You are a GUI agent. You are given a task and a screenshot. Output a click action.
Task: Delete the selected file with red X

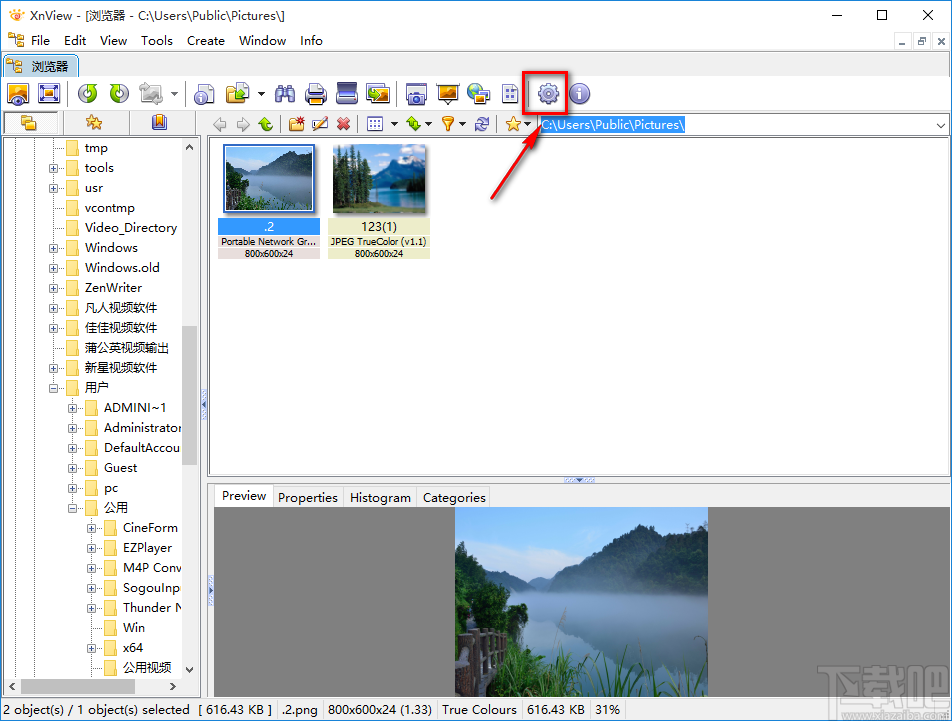point(344,124)
